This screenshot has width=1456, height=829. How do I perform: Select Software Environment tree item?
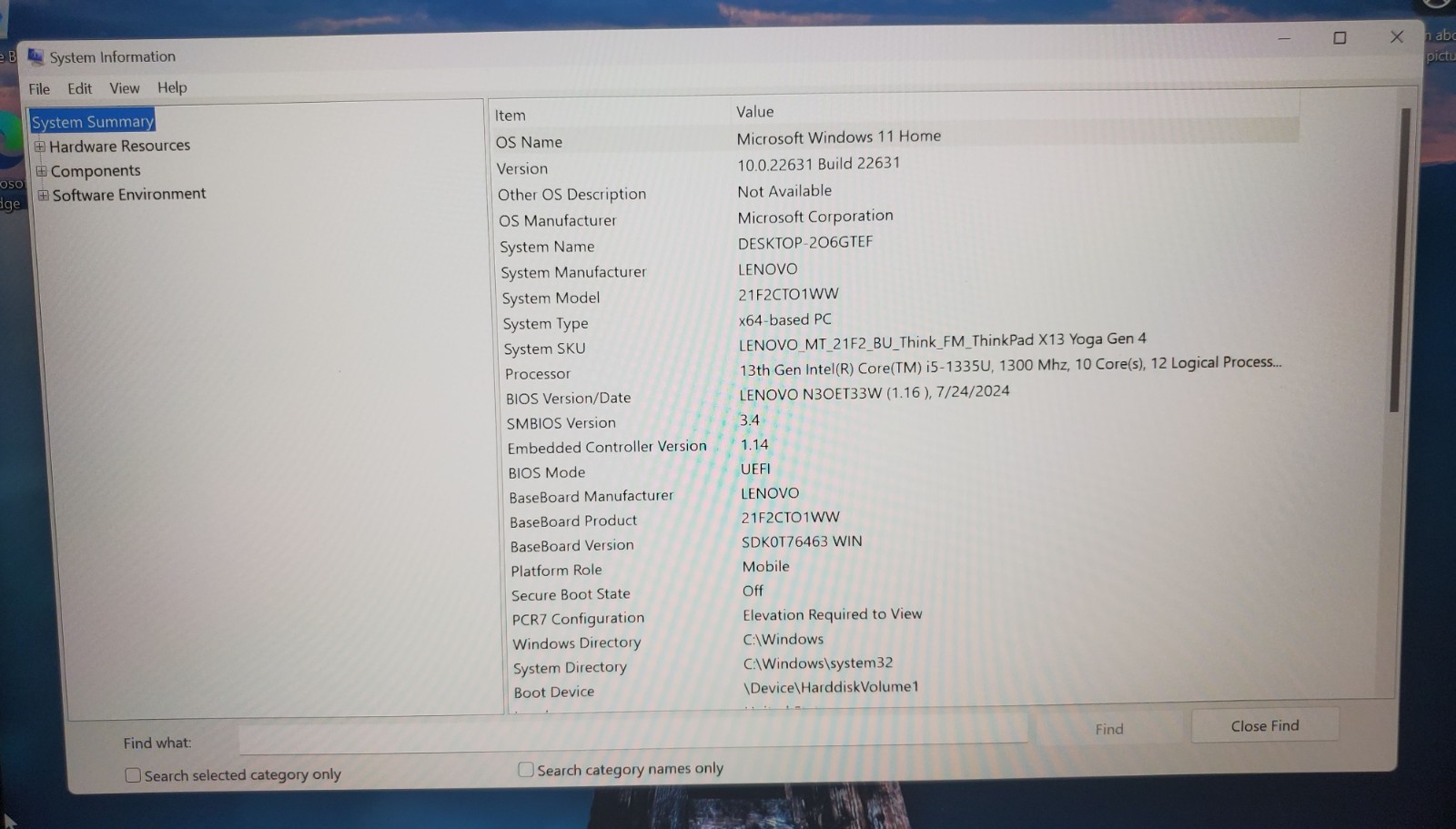coord(129,194)
